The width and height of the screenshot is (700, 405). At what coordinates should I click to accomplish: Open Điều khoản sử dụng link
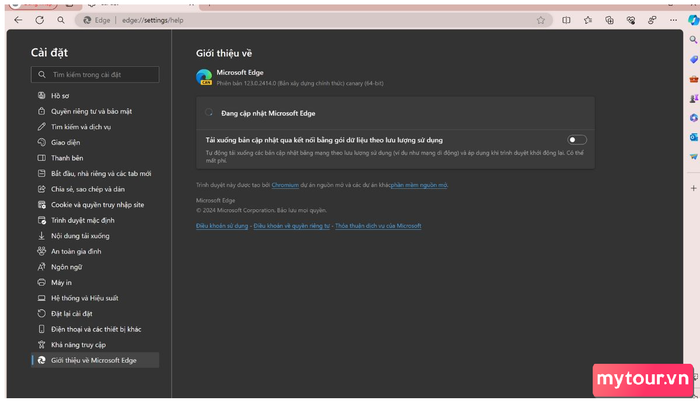coord(222,226)
